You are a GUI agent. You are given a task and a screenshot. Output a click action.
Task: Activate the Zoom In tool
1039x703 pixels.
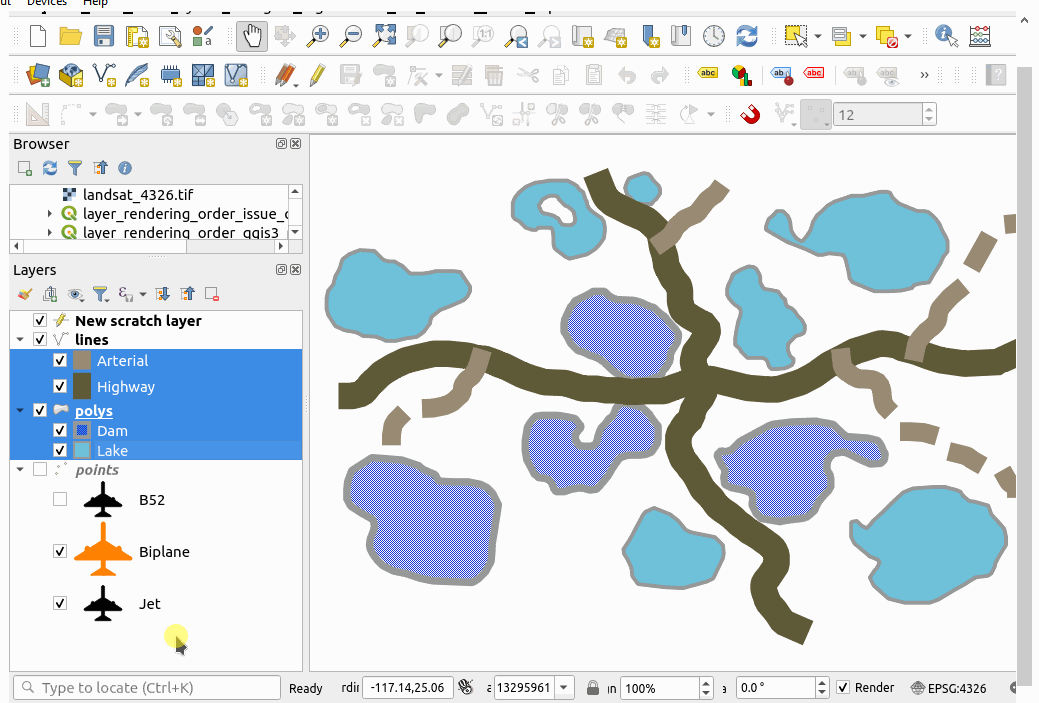tap(318, 36)
